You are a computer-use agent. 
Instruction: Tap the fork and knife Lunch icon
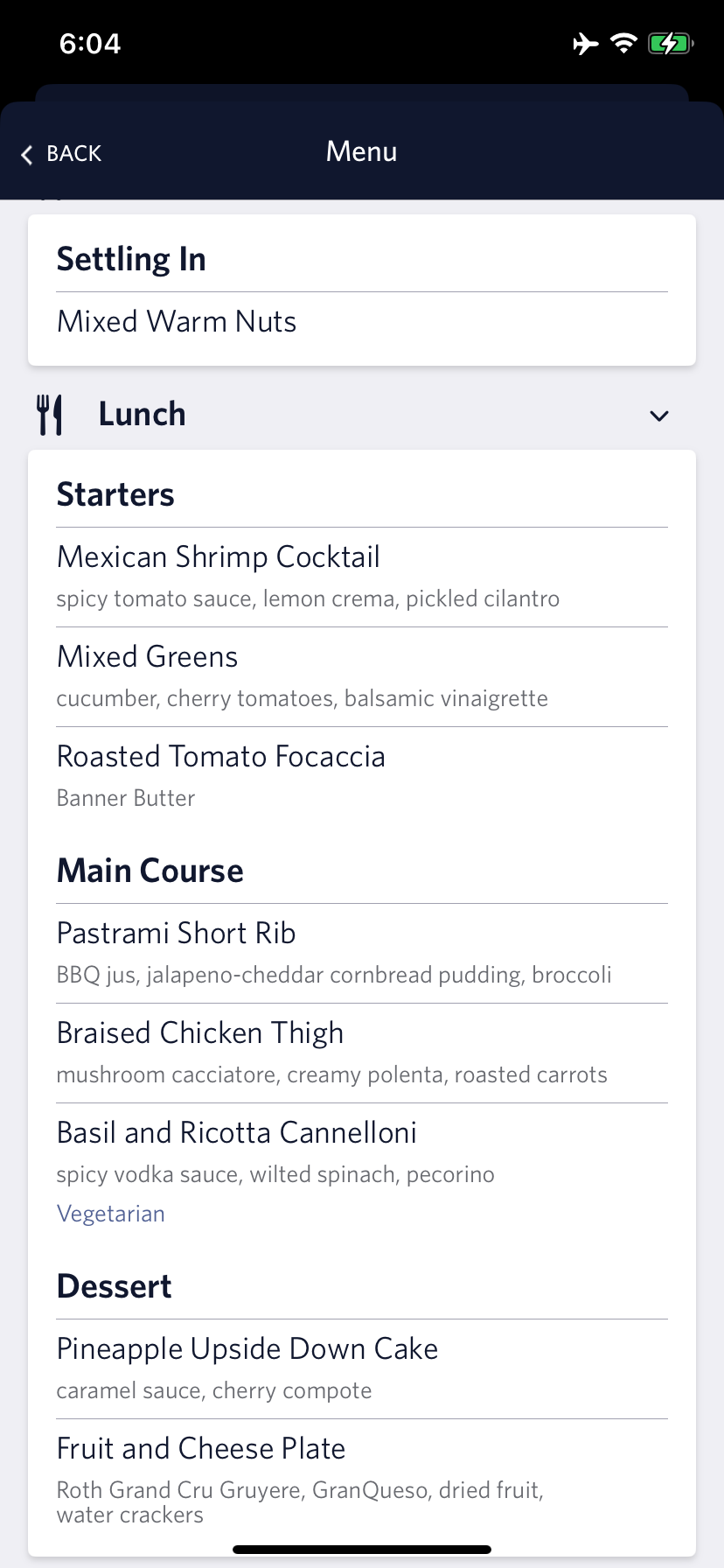[50, 414]
